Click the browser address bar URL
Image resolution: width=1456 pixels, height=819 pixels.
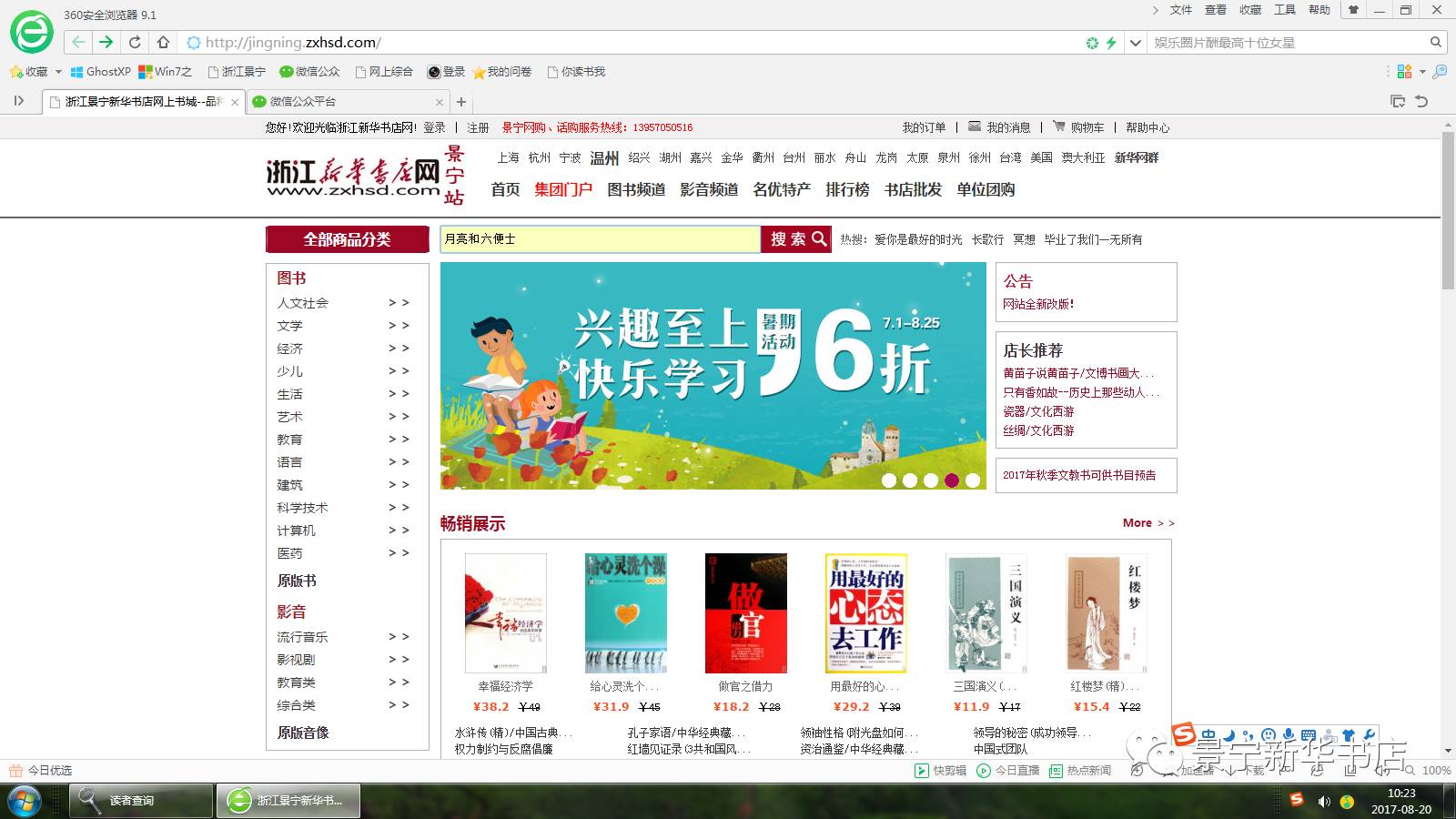click(293, 43)
